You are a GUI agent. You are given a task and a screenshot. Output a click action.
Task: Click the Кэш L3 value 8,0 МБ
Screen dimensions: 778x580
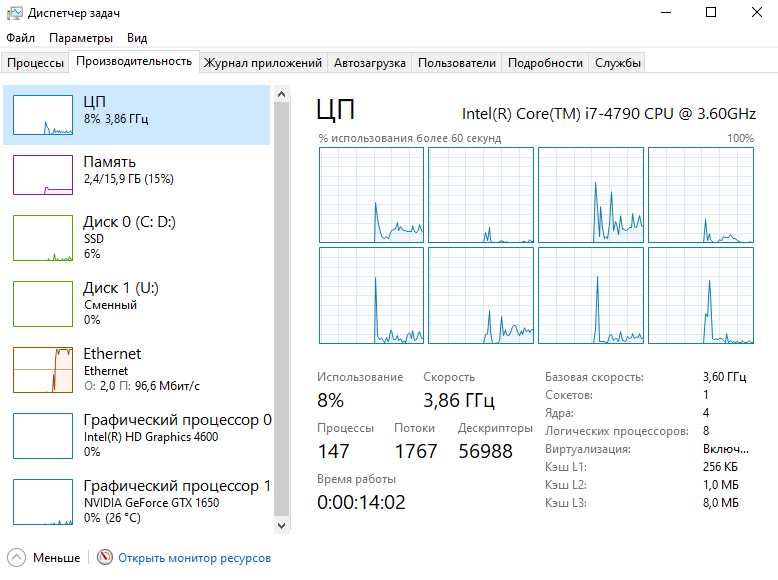[x=720, y=503]
